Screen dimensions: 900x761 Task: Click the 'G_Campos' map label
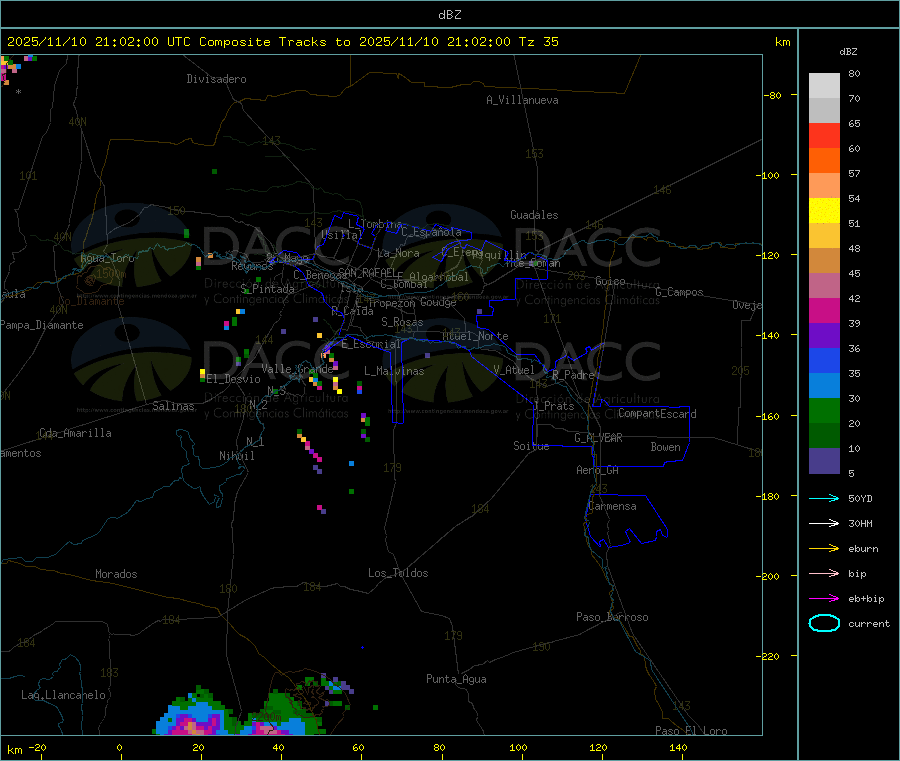[679, 292]
